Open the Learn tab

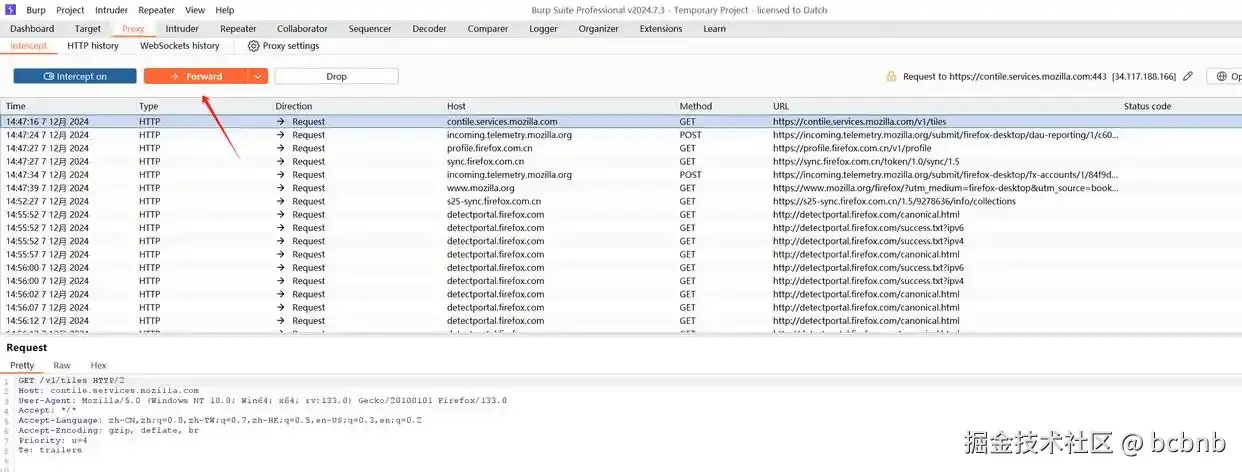click(714, 29)
